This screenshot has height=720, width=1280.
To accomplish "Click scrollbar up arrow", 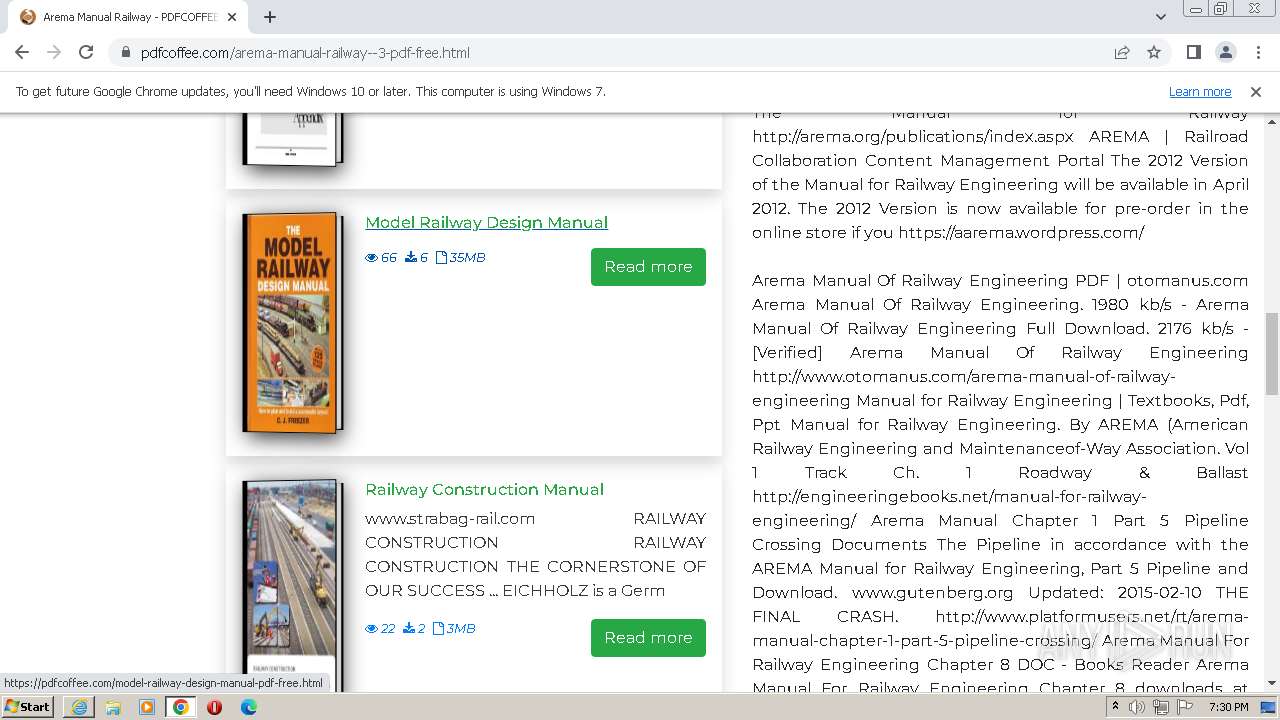I will (1272, 121).
